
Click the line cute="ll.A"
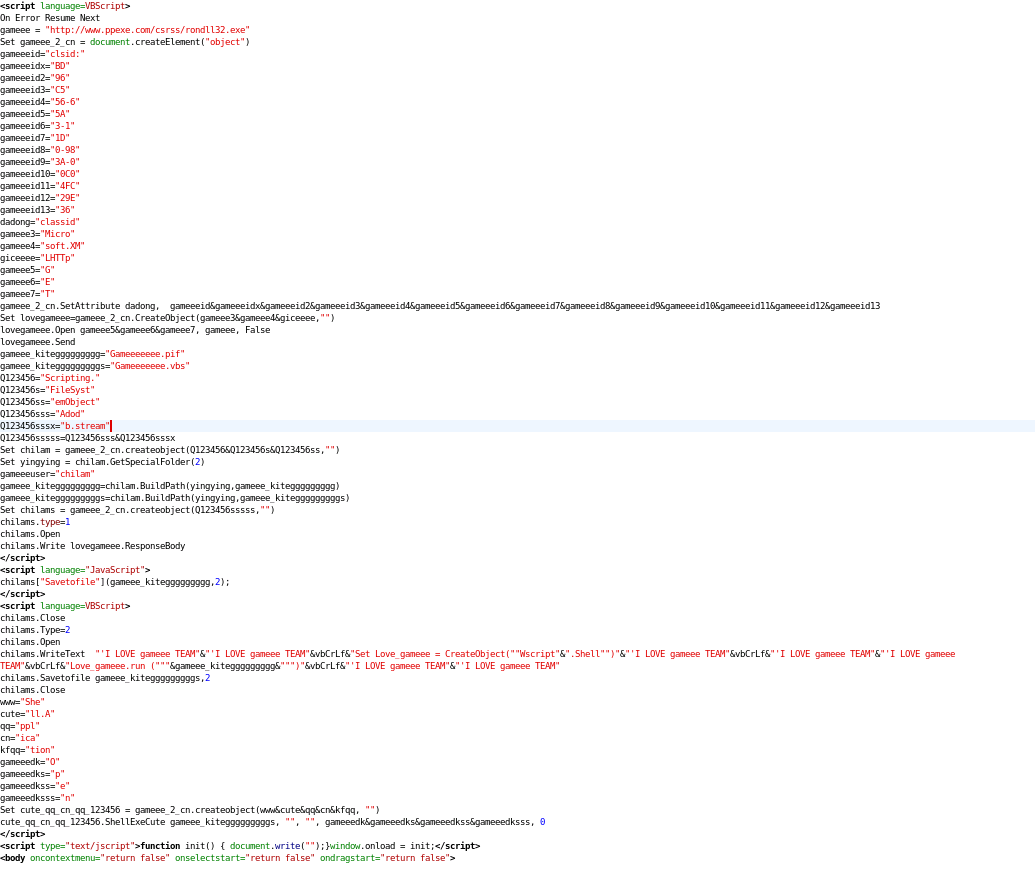coord(28,713)
